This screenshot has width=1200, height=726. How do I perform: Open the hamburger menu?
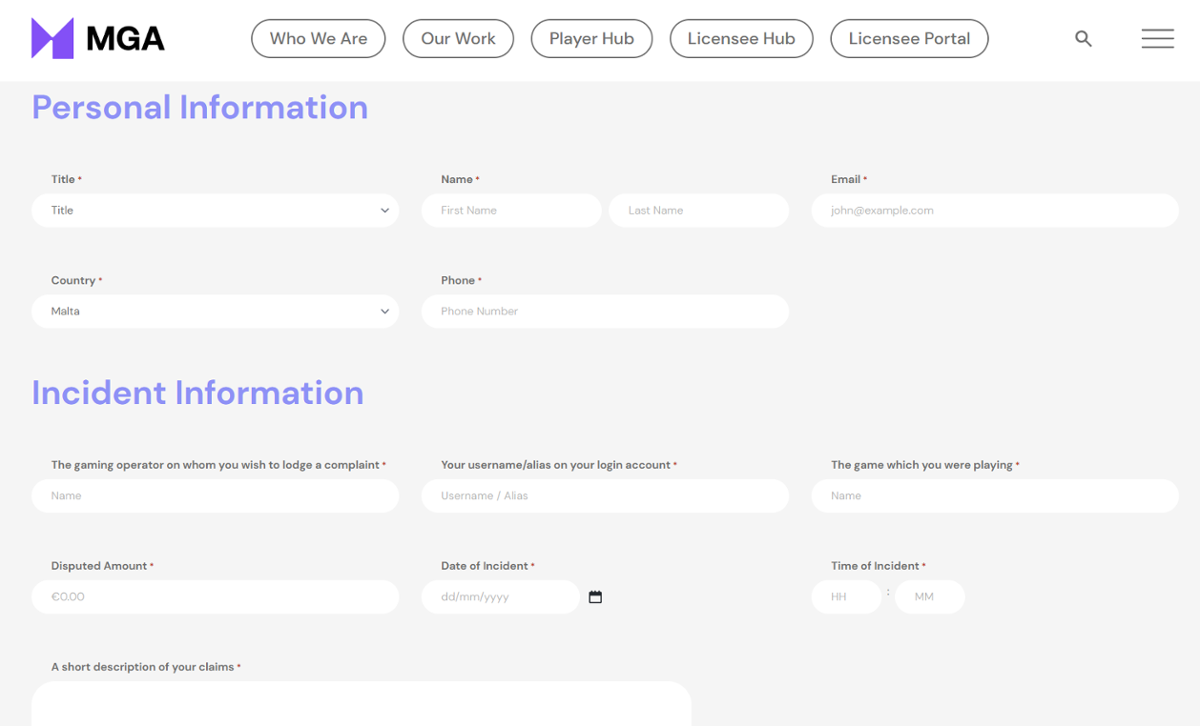click(x=1157, y=38)
